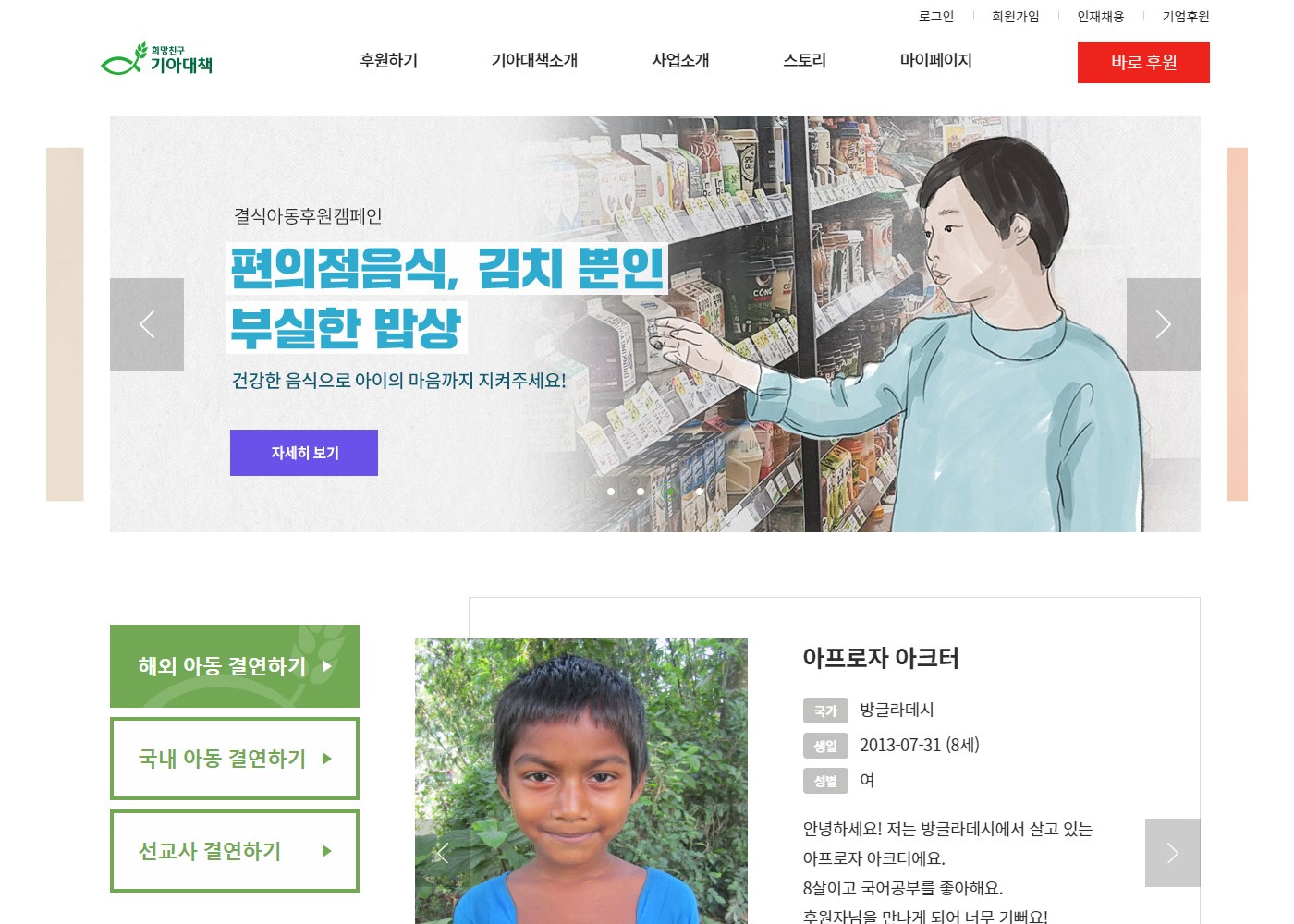Advance to next hero banner slide
The image size is (1294, 924).
coord(1164,324)
